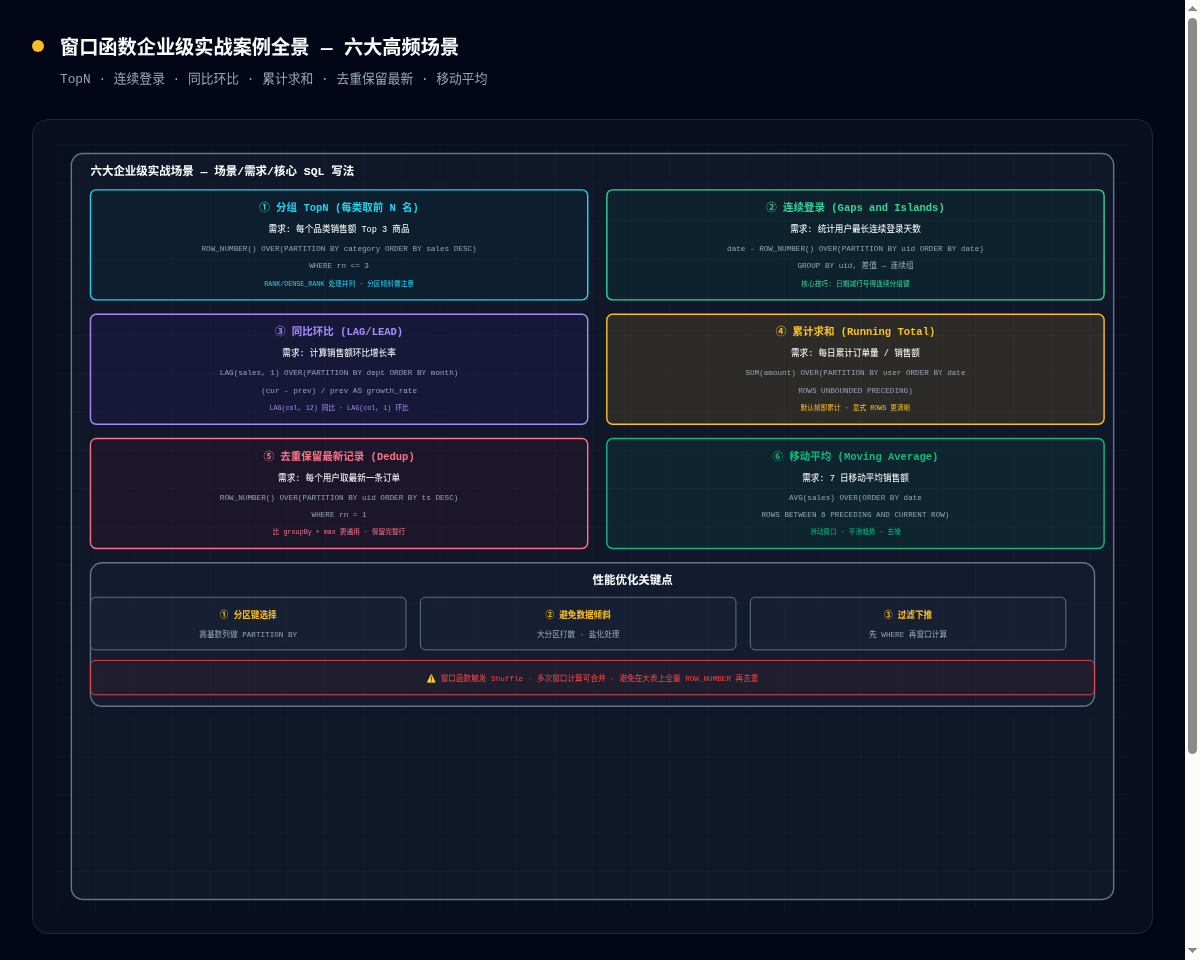Click text 需求: 每个用户取最新一条订单

[339, 478]
